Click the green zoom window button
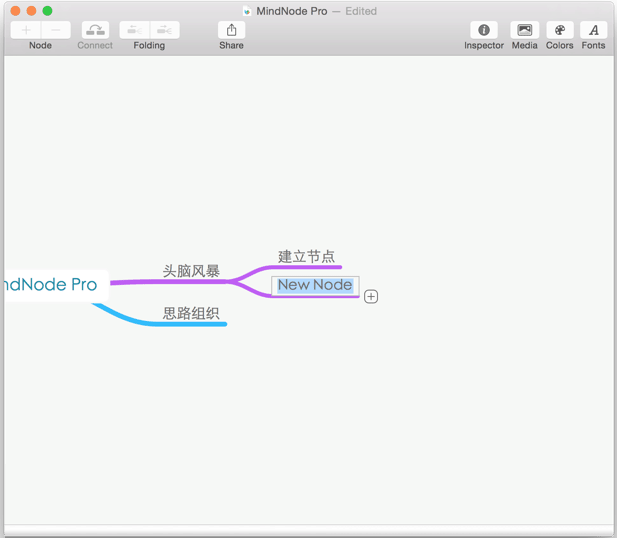The image size is (617, 538). pyautogui.click(x=47, y=11)
